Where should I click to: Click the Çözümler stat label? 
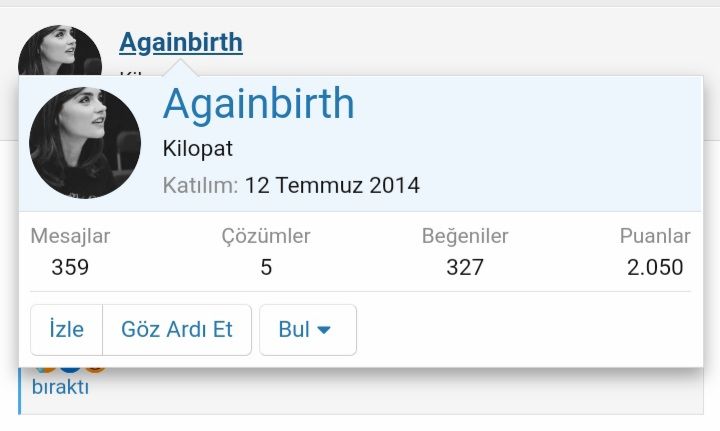[x=266, y=236]
